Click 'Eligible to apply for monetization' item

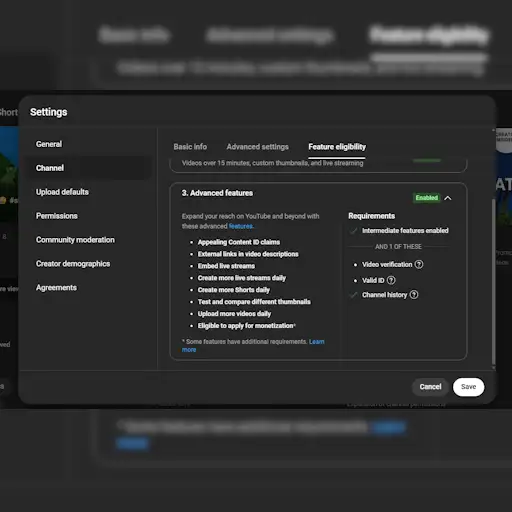tap(247, 326)
